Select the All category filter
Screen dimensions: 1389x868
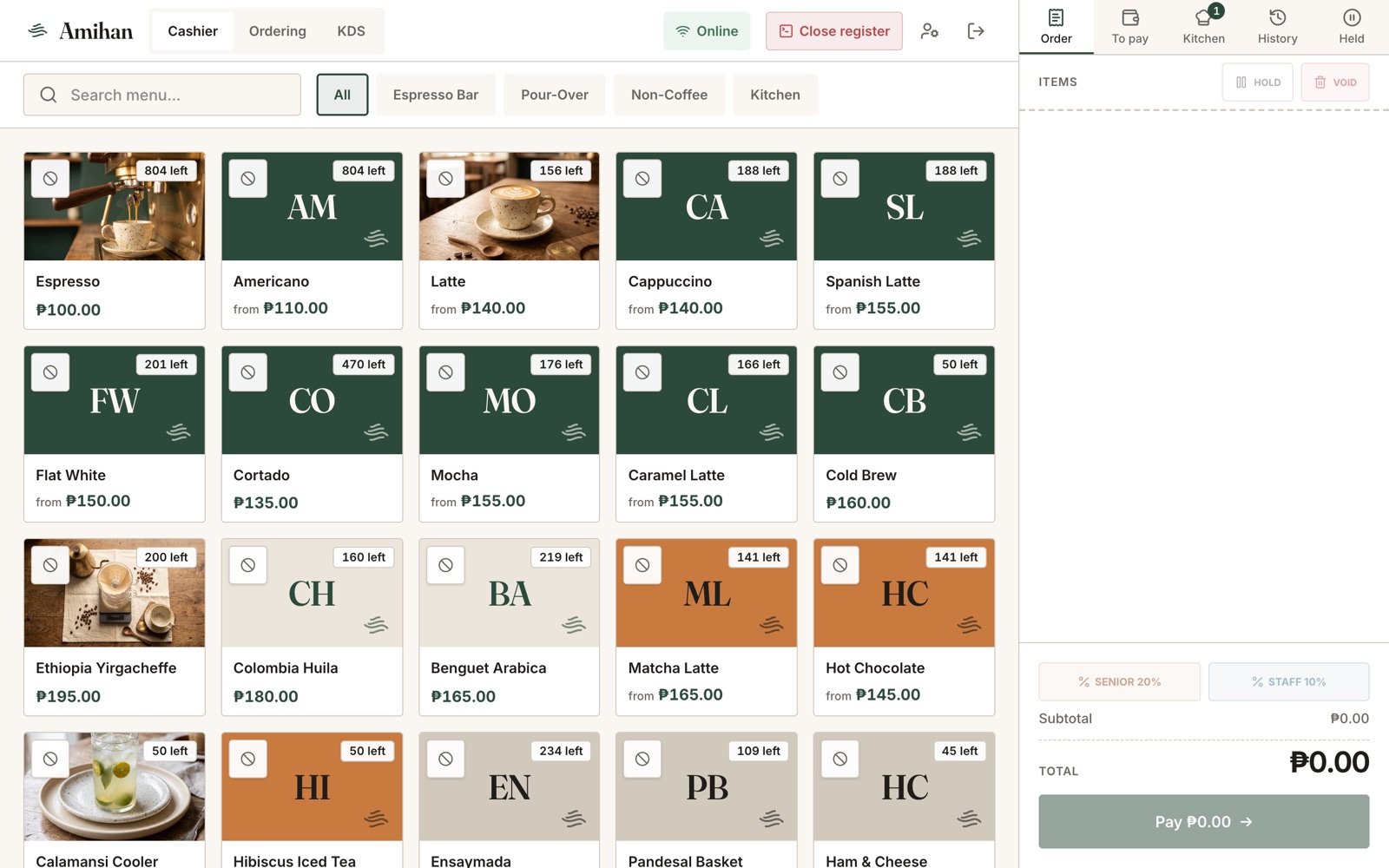pyautogui.click(x=343, y=95)
